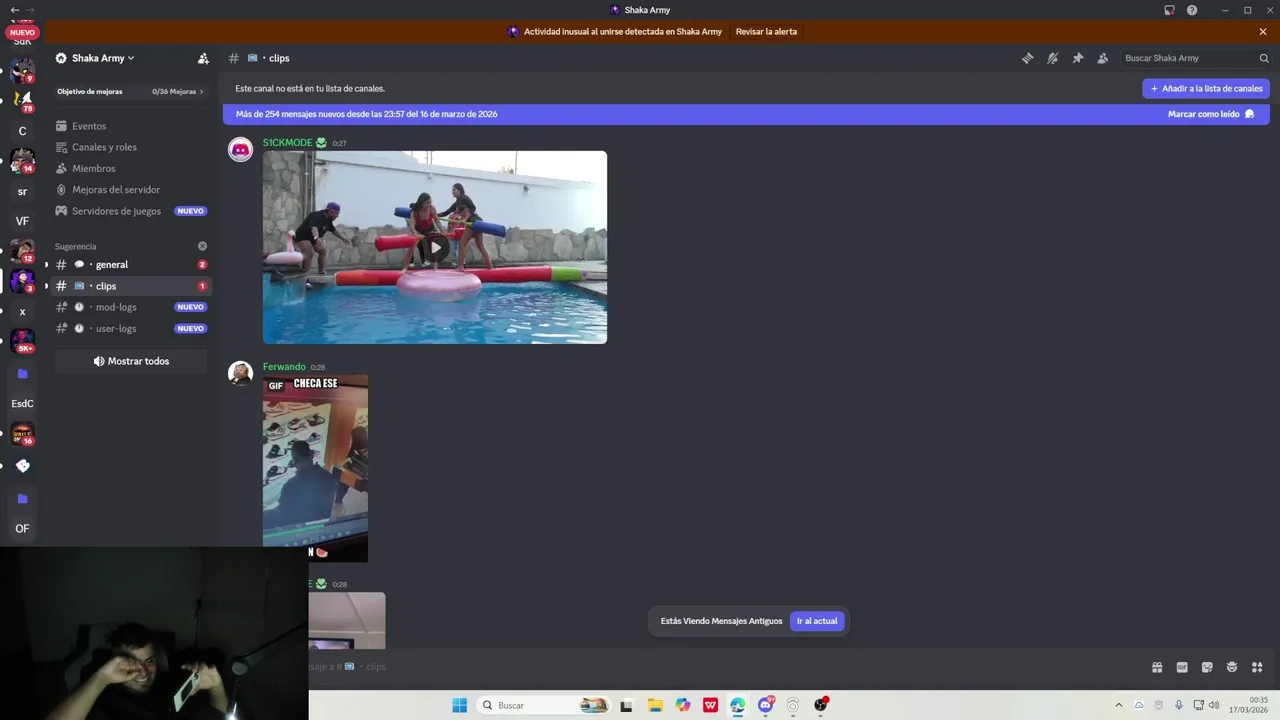Click Ir al actual button

click(817, 621)
